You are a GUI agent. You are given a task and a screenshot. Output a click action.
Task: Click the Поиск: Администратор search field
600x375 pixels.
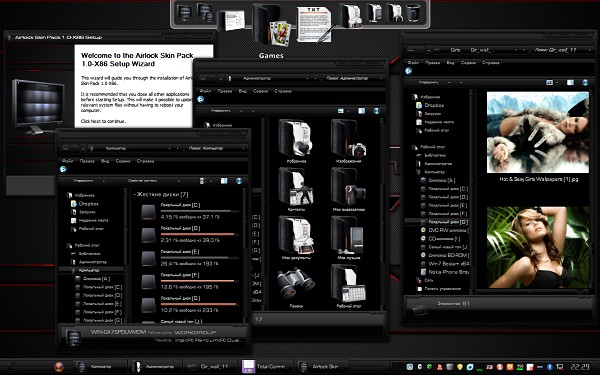tap(354, 78)
